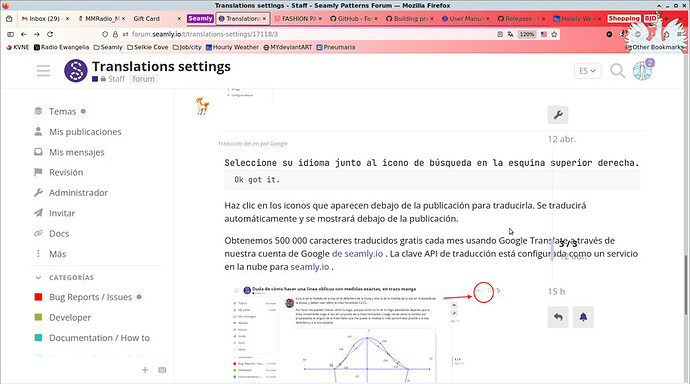
Task: Open the Hourly Weather bookmark
Action: 232,47
